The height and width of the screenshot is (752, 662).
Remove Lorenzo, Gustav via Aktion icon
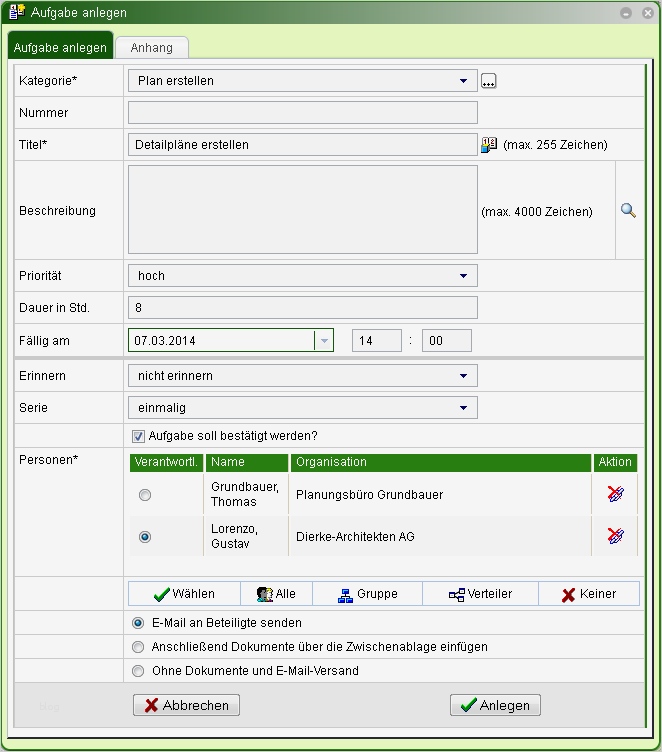(x=615, y=536)
